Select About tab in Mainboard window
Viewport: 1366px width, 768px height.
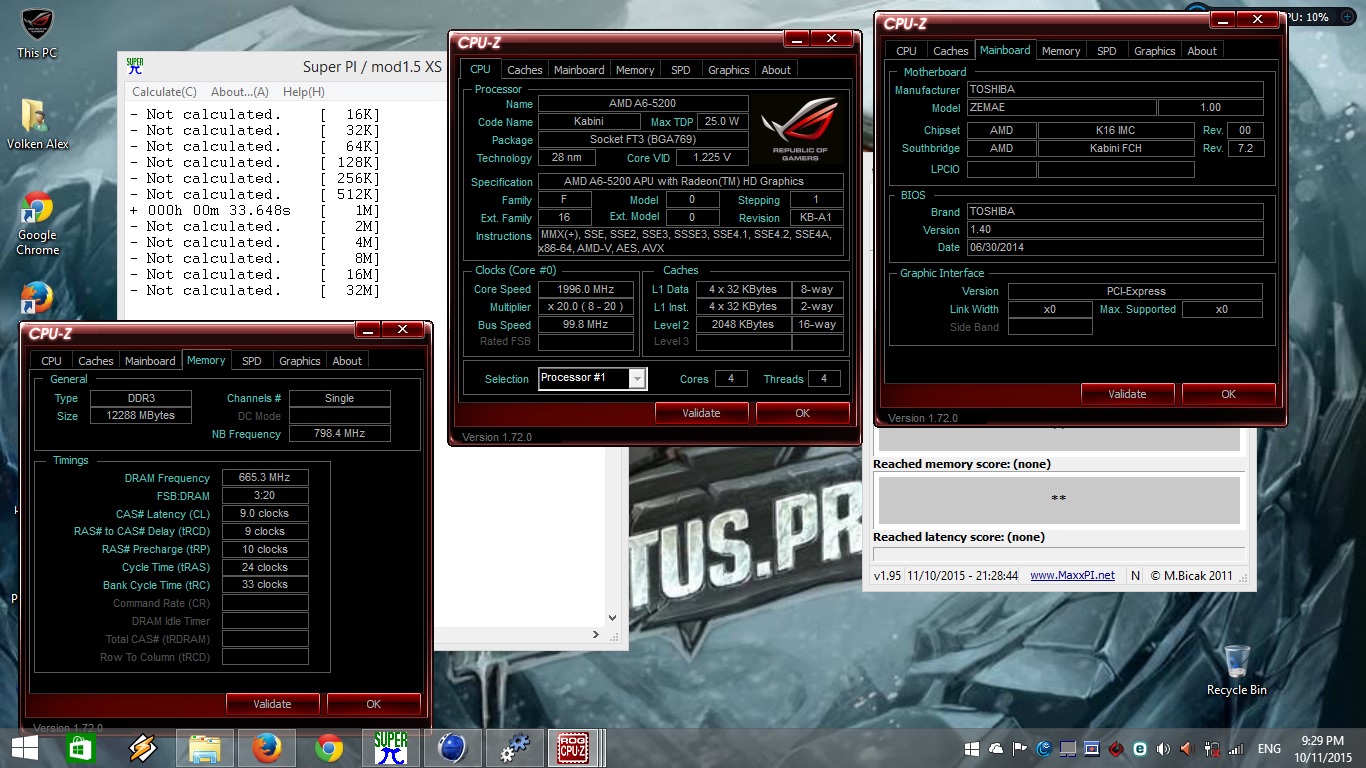pyautogui.click(x=1202, y=51)
